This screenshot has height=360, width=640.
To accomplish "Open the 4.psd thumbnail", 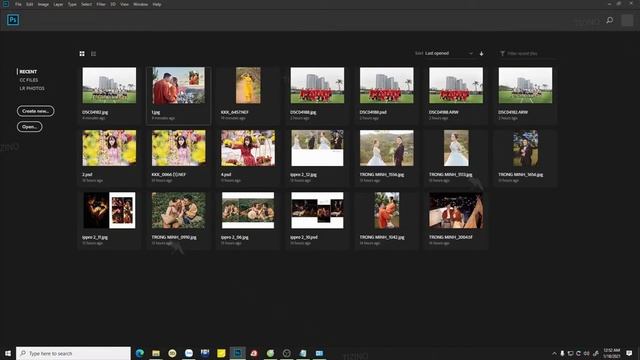I will [x=248, y=148].
